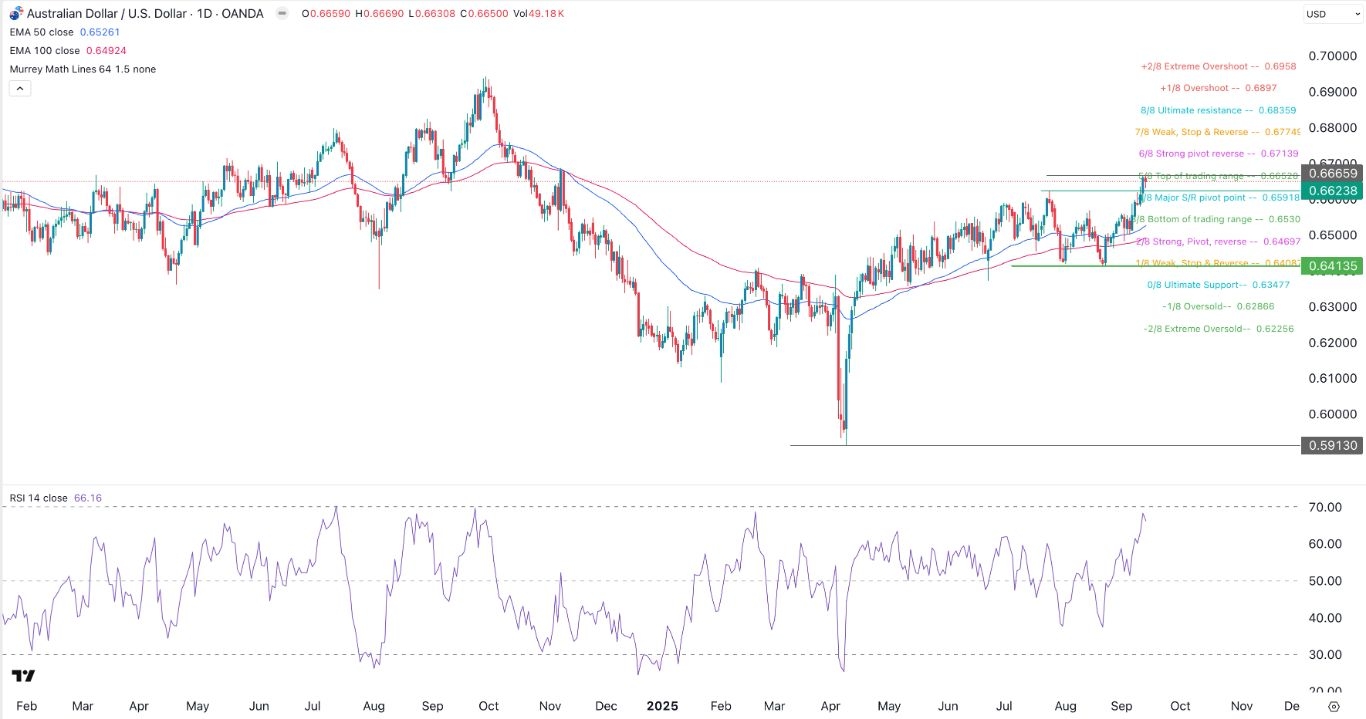Click the 0.59130 gray price tag
This screenshot has width=1366, height=719.
pos(1331,445)
